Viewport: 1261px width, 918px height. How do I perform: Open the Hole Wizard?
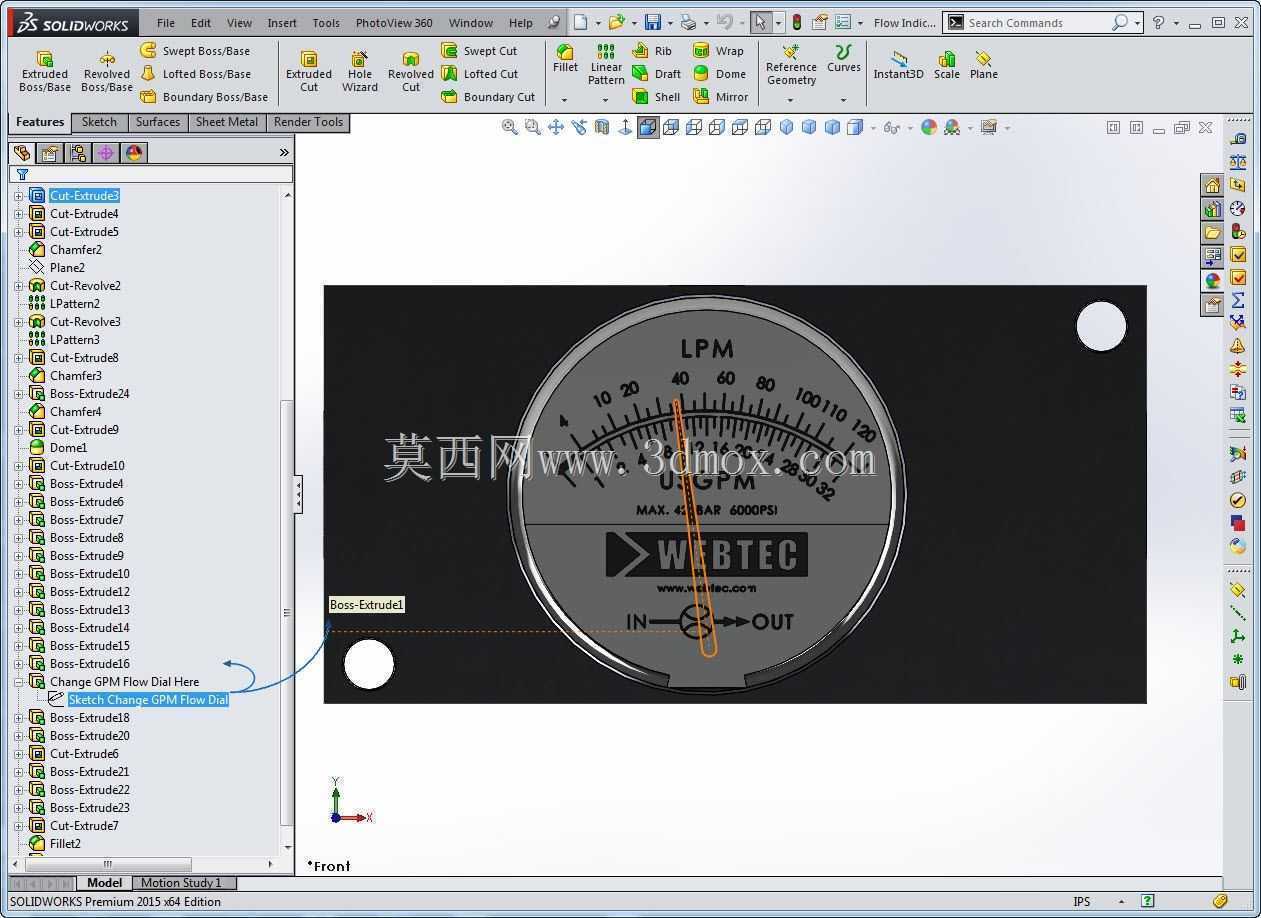point(360,71)
